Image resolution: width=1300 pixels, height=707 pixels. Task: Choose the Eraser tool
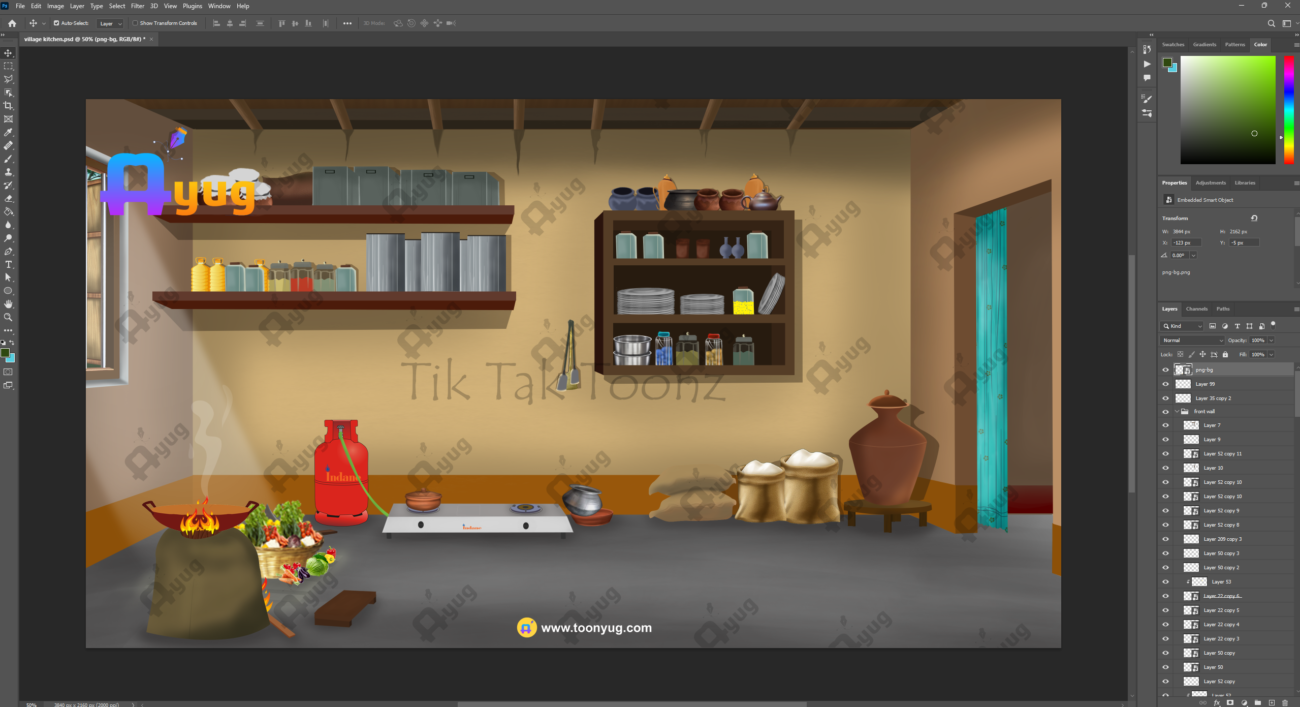(x=9, y=198)
